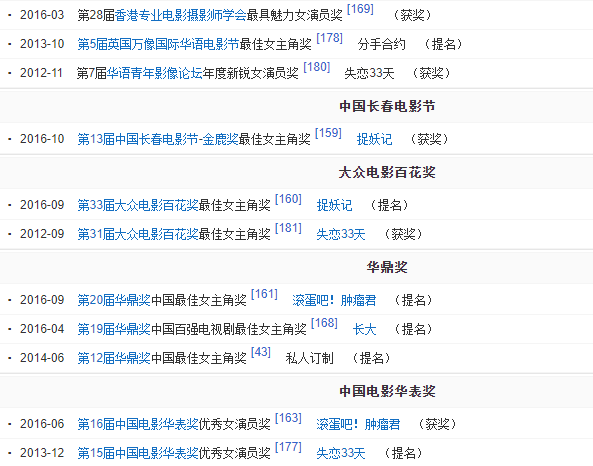
Task: Select （获奖） in the 2016-06 row
Action: click(438, 424)
